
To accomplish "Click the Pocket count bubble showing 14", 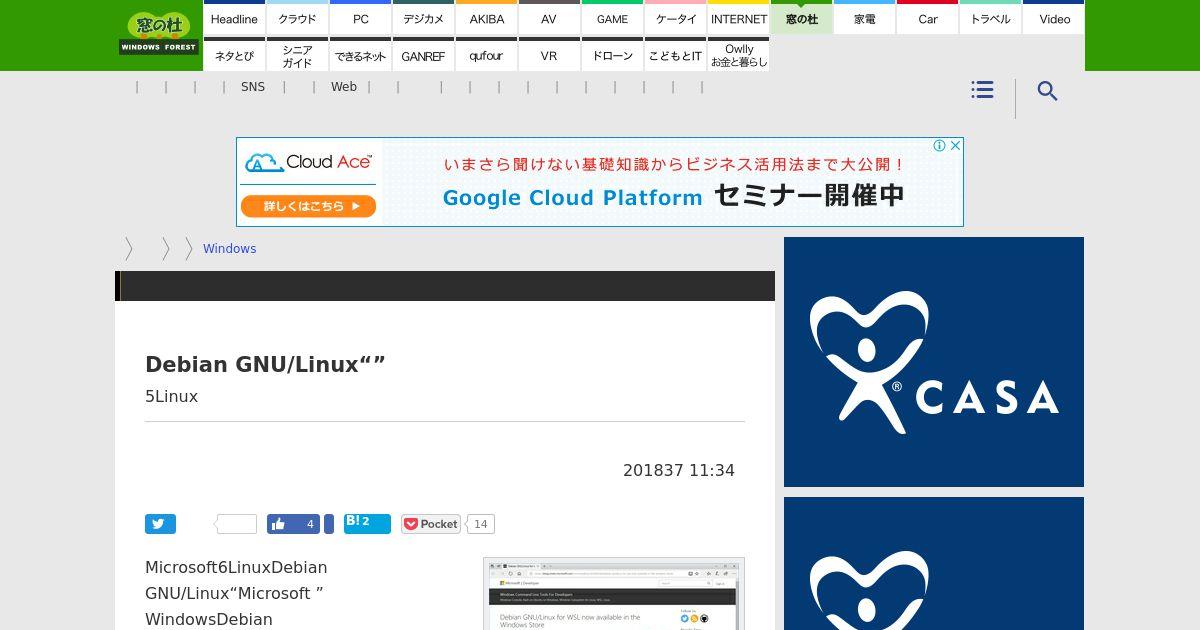I will click(x=481, y=524).
